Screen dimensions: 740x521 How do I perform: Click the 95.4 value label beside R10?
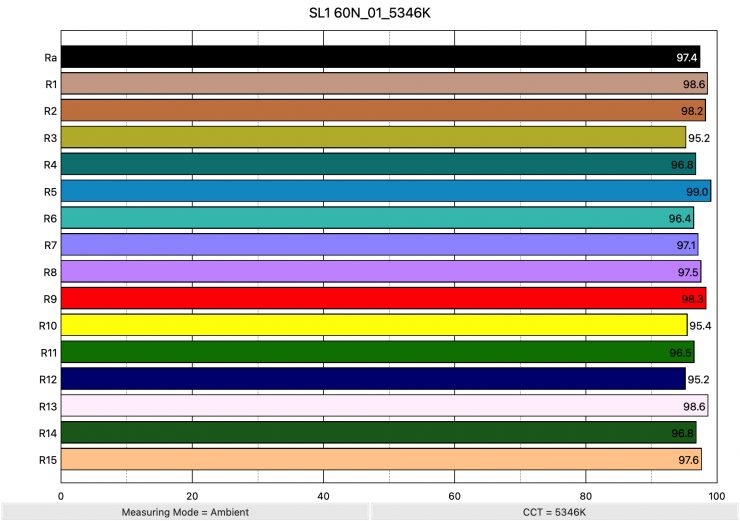(x=700, y=326)
